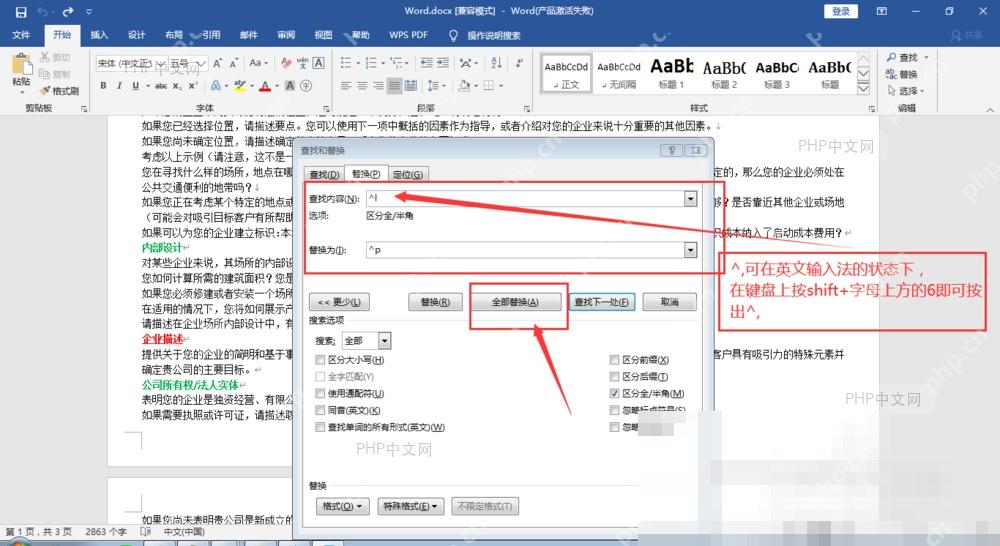Apply superscript formatting
The height and width of the screenshot is (546, 1000).
(192, 85)
